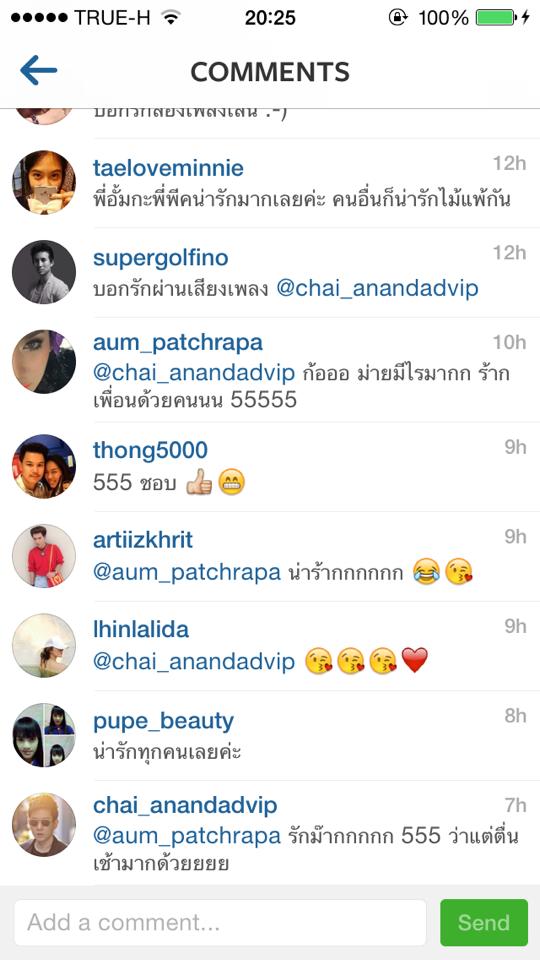This screenshot has height=960, width=540.
Task: Open the taeloveminnie username link
Action: (168, 168)
